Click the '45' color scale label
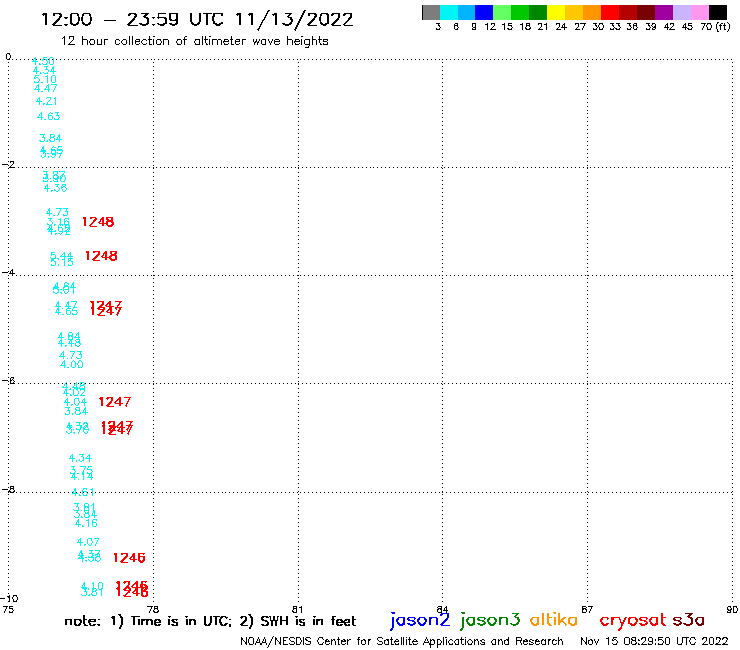Image resolution: width=740 pixels, height=650 pixels. pos(687,27)
